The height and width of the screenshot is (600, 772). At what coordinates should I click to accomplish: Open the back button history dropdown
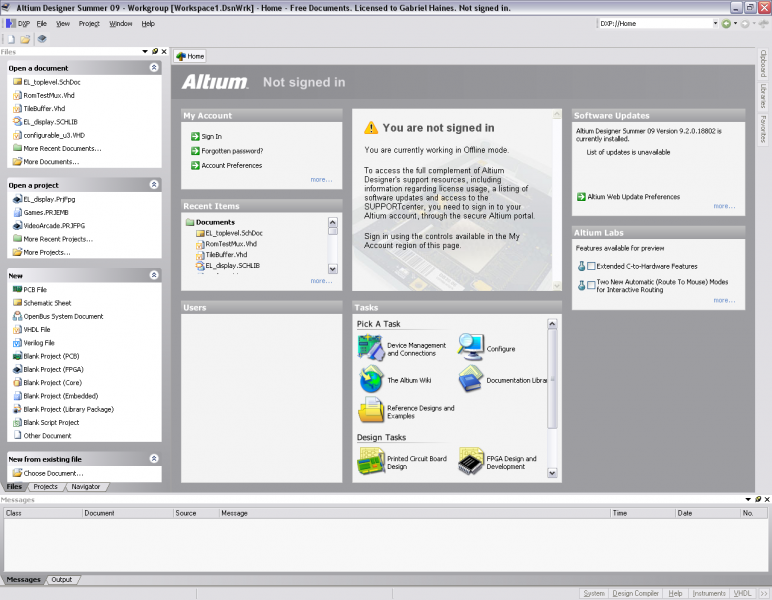[x=736, y=24]
